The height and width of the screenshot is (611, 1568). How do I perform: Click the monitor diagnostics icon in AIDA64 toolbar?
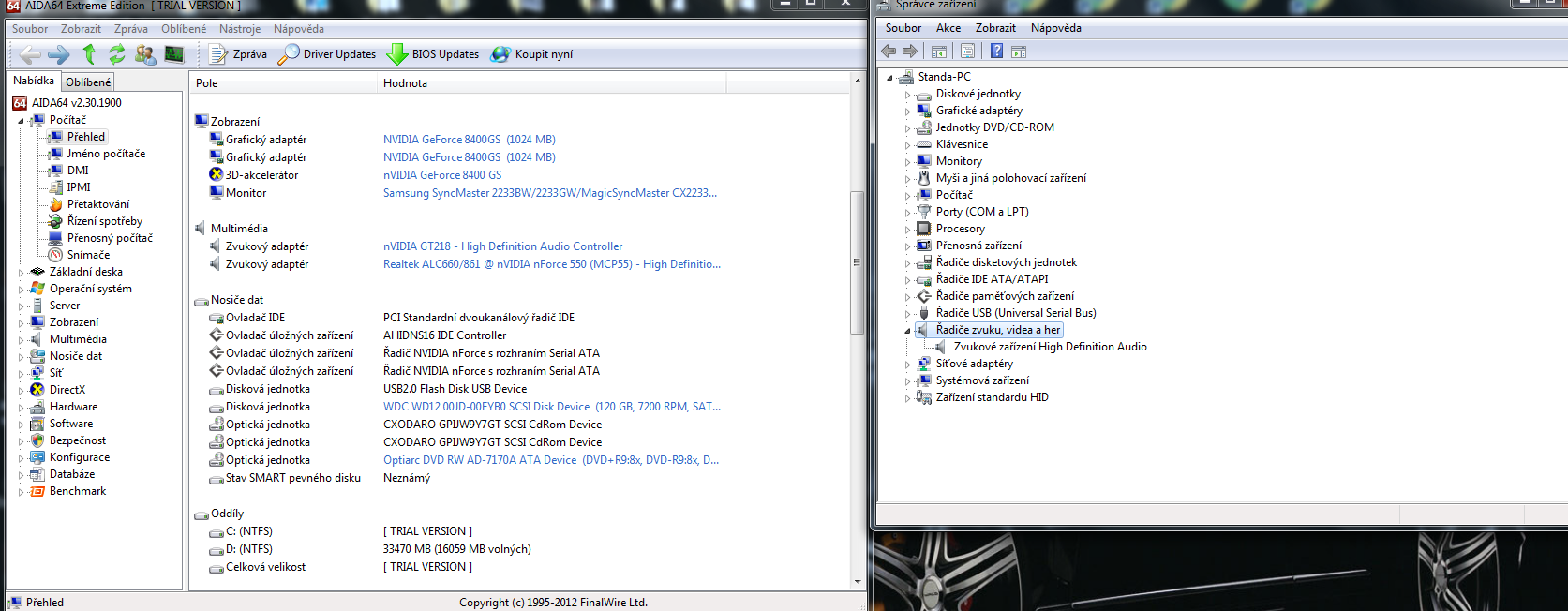tap(174, 54)
